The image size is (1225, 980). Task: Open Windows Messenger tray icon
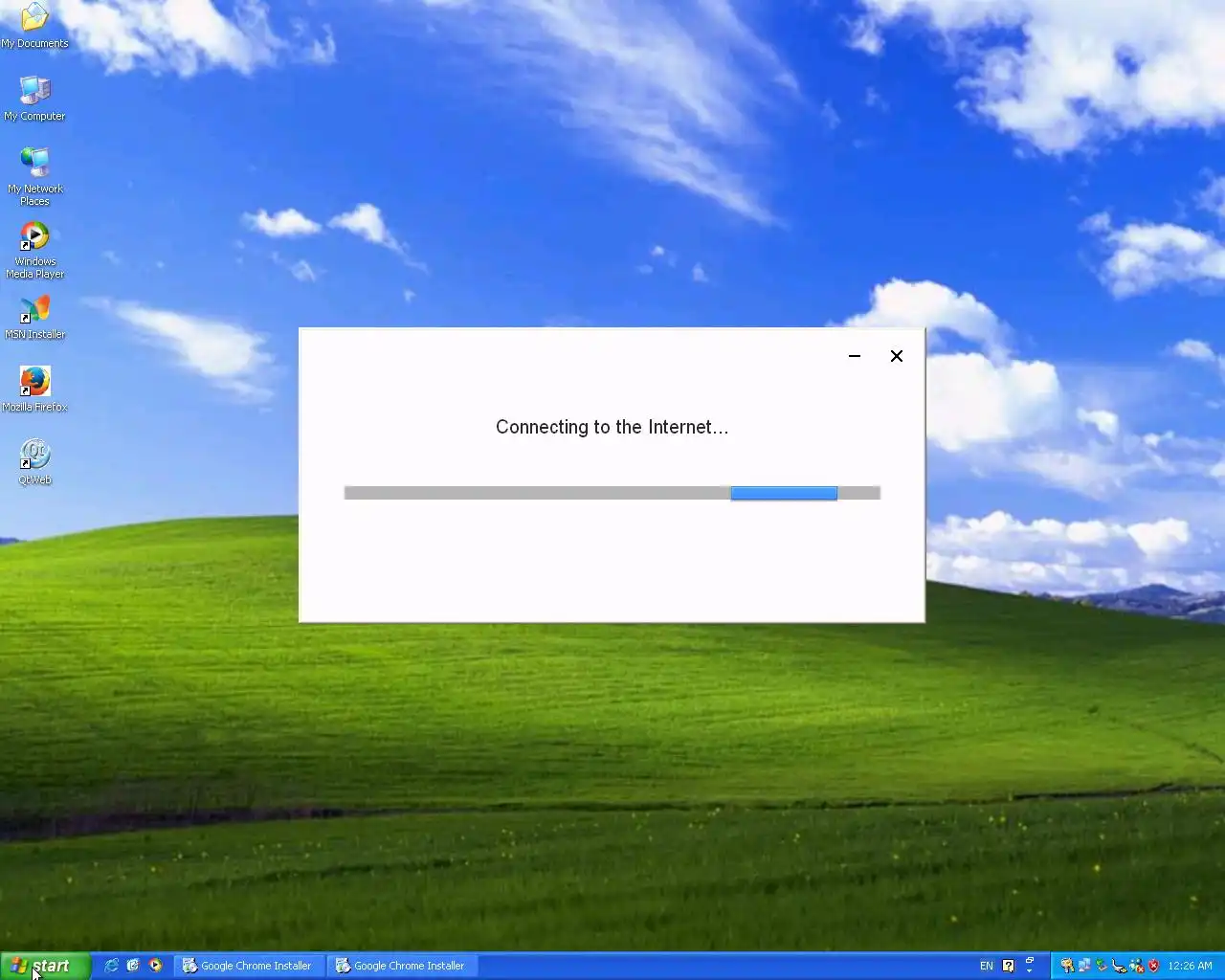point(1136,966)
